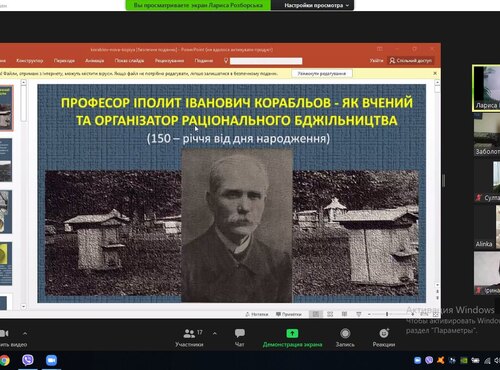Fit slide to current window icon

[435, 314]
